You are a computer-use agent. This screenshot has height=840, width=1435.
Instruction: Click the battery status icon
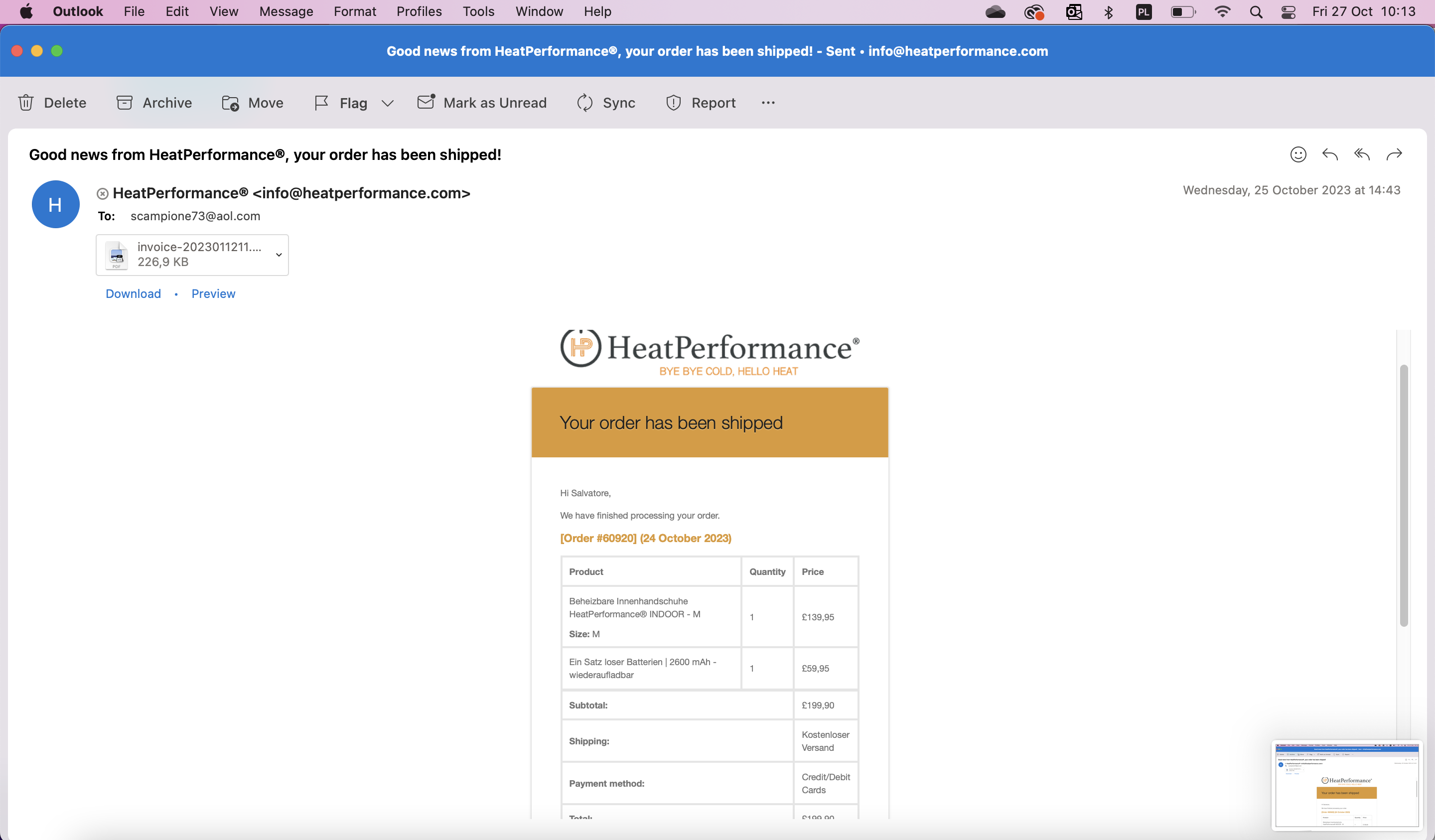point(1183,12)
